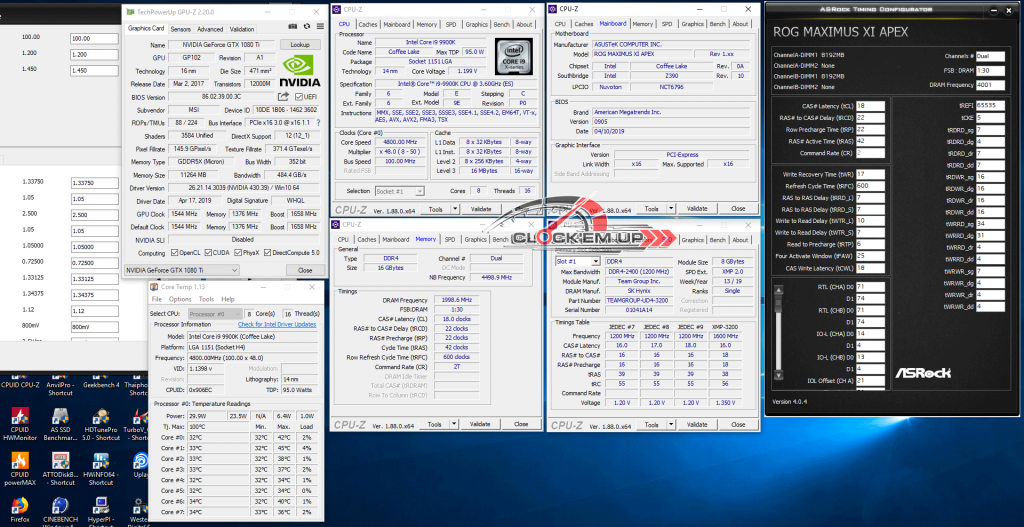1024x527 pixels.
Task: Click the Lookup button in GPU-Z
Action: (299, 44)
